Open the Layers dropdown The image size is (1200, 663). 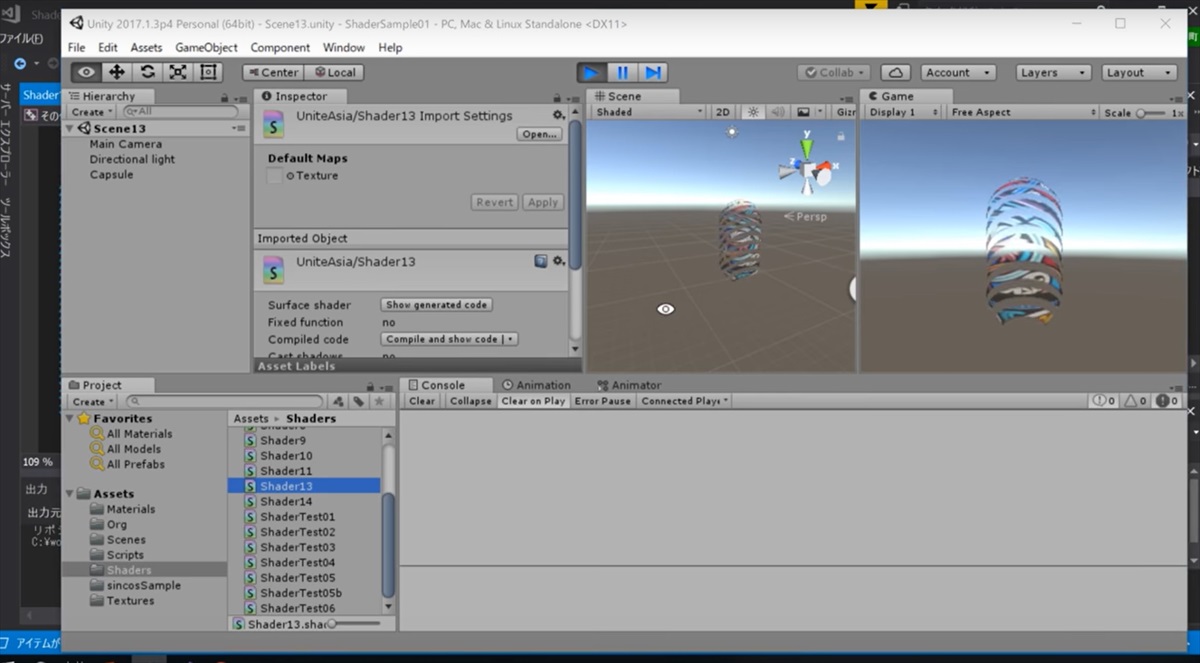[1052, 72]
